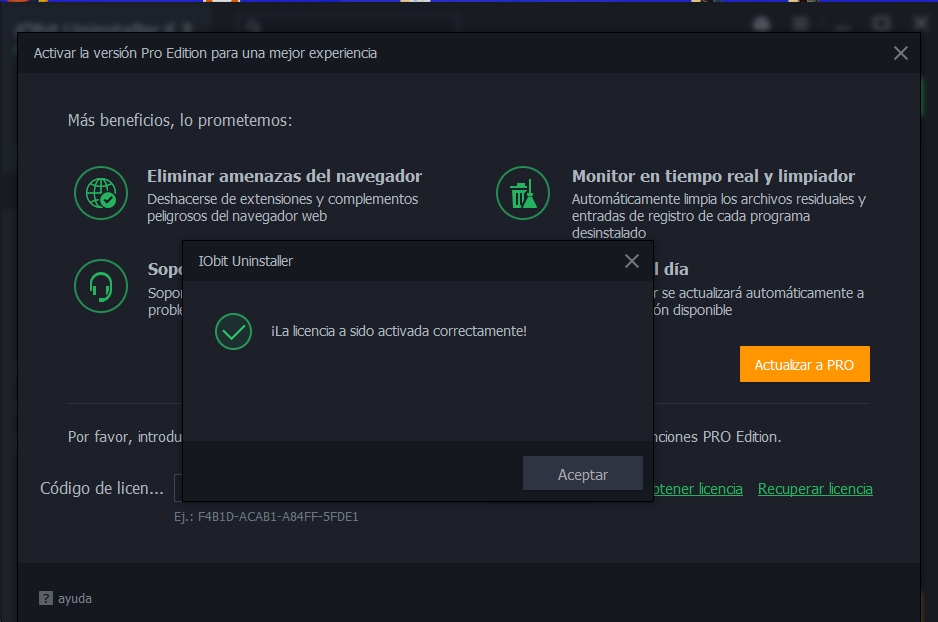This screenshot has width=938, height=622.
Task: Close the Pro Edition activation window
Action: coord(900,53)
